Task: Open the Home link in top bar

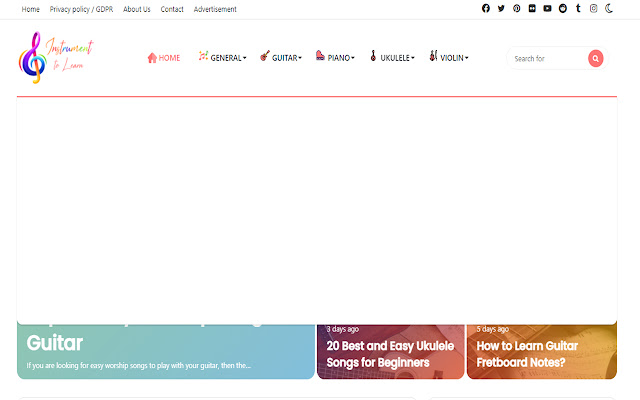Action: [x=31, y=9]
